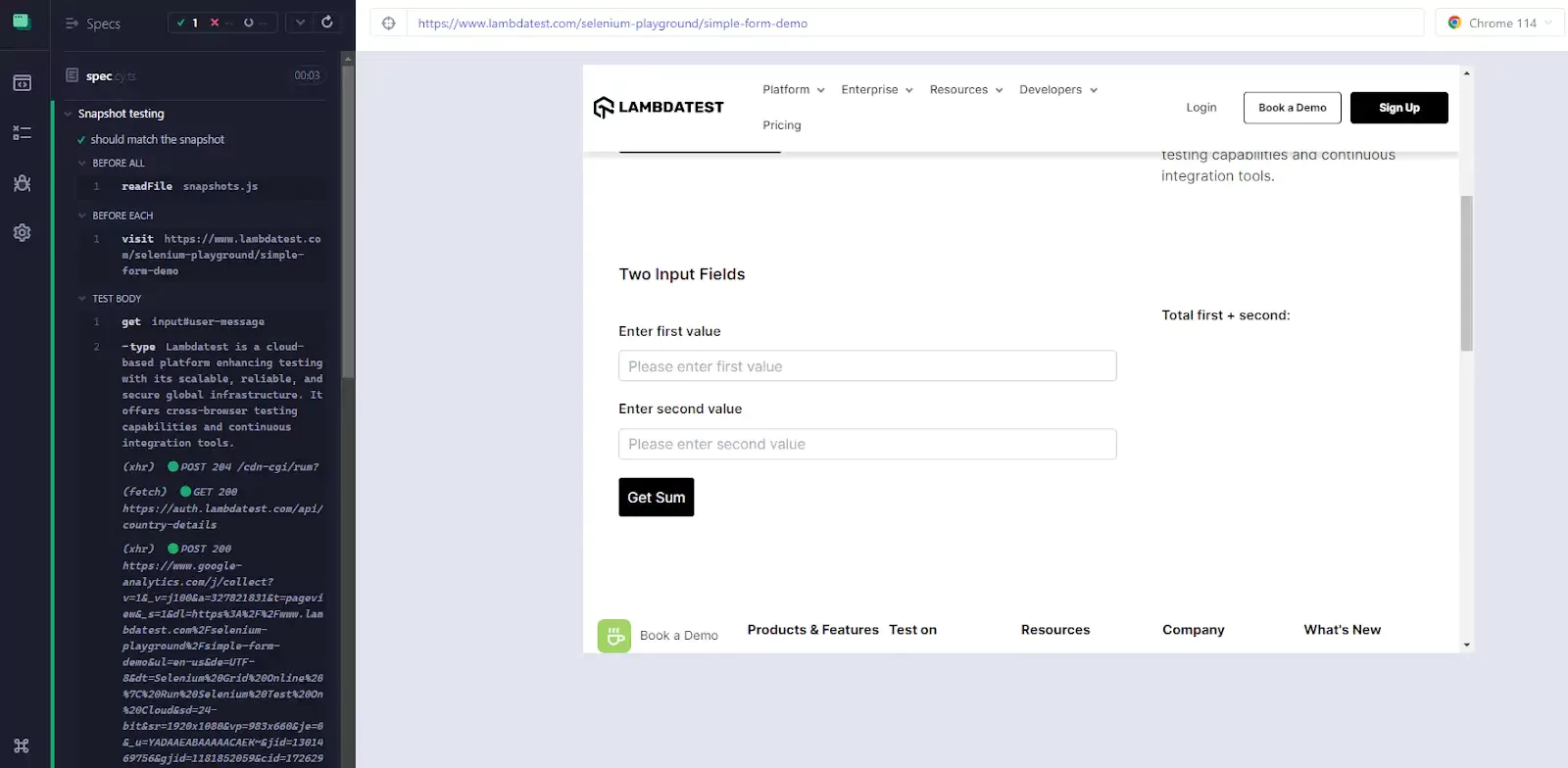Open the Platform navigation dropdown
The image size is (1568, 768).
point(794,89)
